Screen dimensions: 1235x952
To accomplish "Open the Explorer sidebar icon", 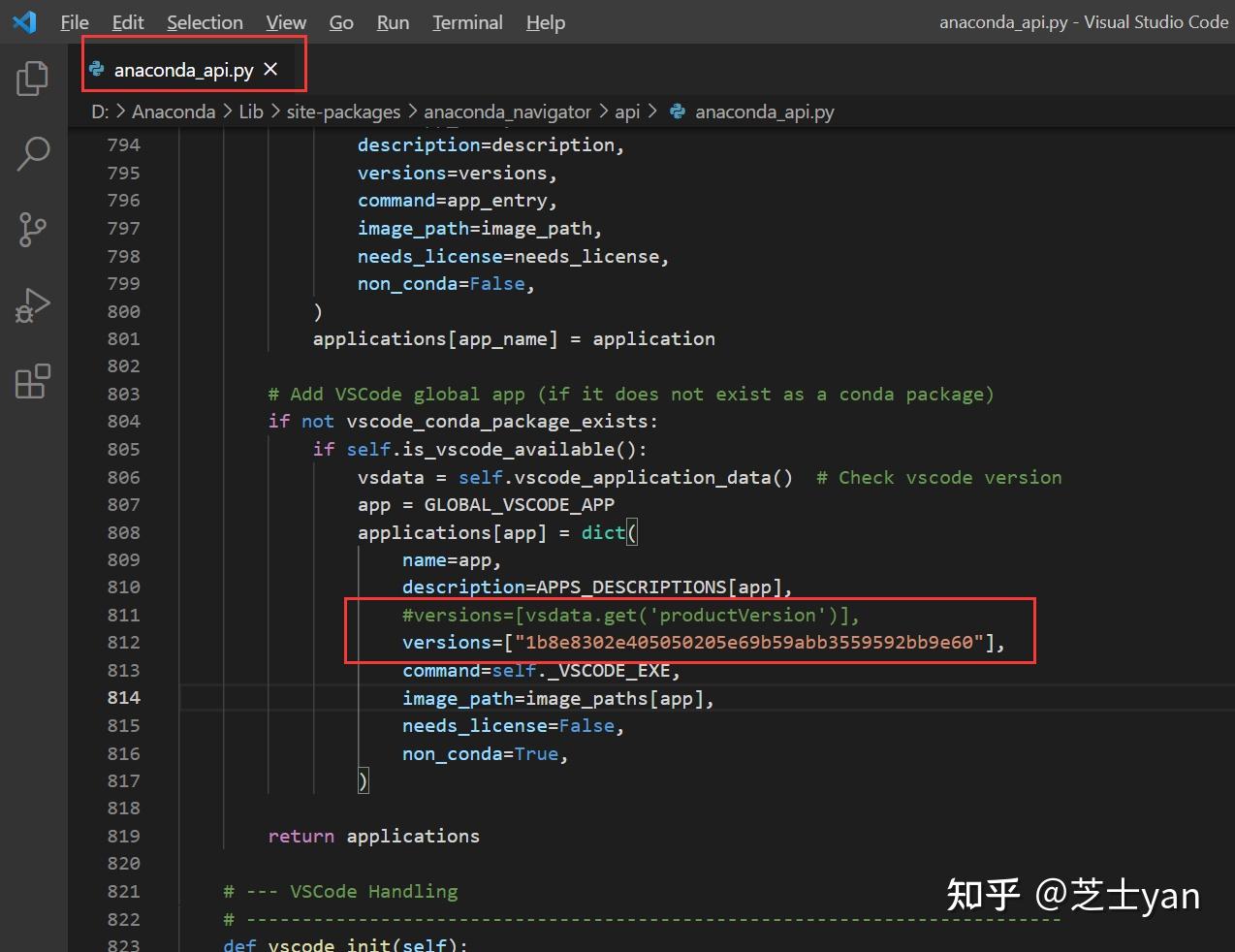I will [x=32, y=79].
